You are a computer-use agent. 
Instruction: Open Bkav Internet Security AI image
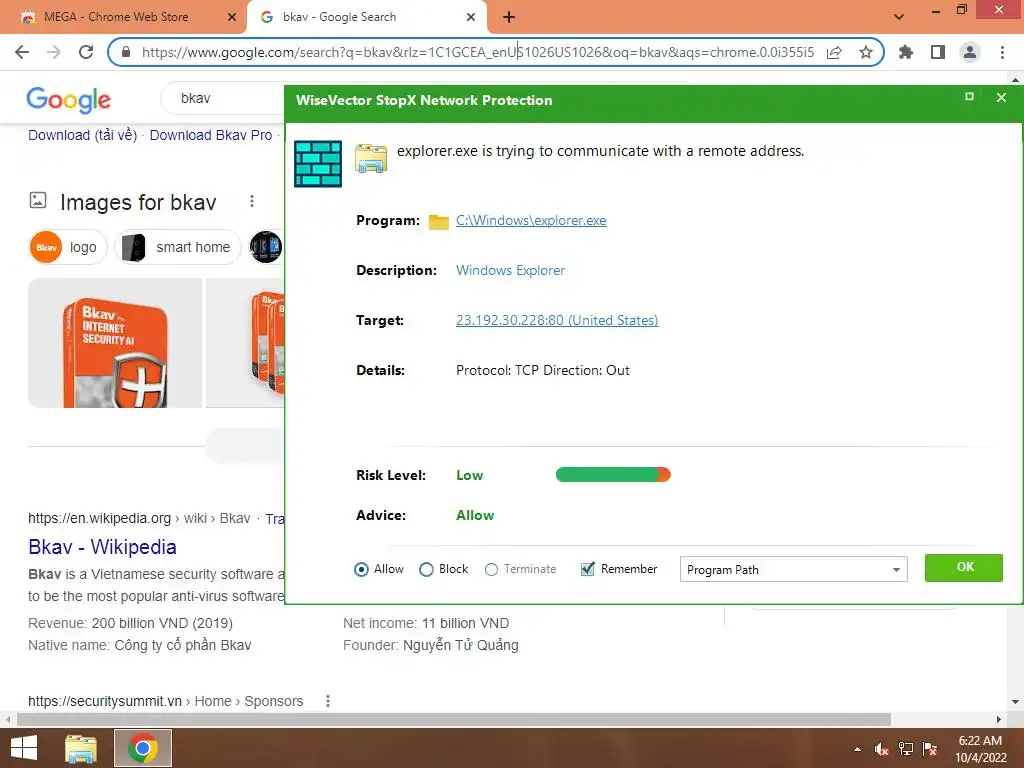tap(115, 343)
